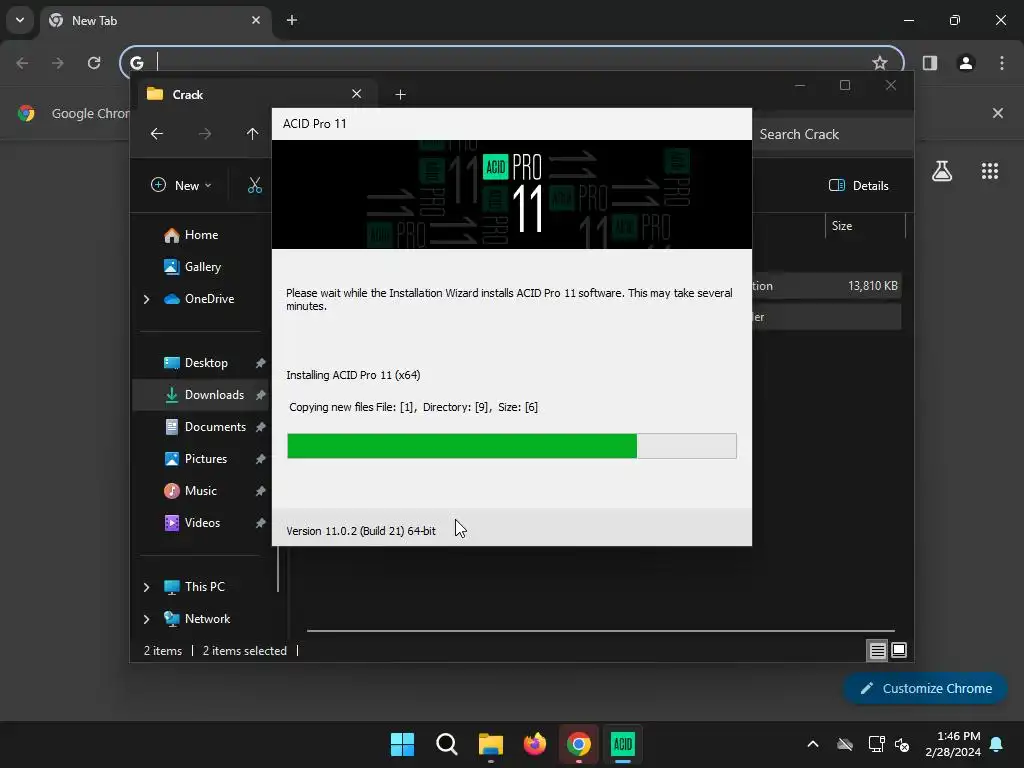Viewport: 1024px width, 768px height.
Task: Click the ACID Pro 11 banner image
Action: (512, 195)
